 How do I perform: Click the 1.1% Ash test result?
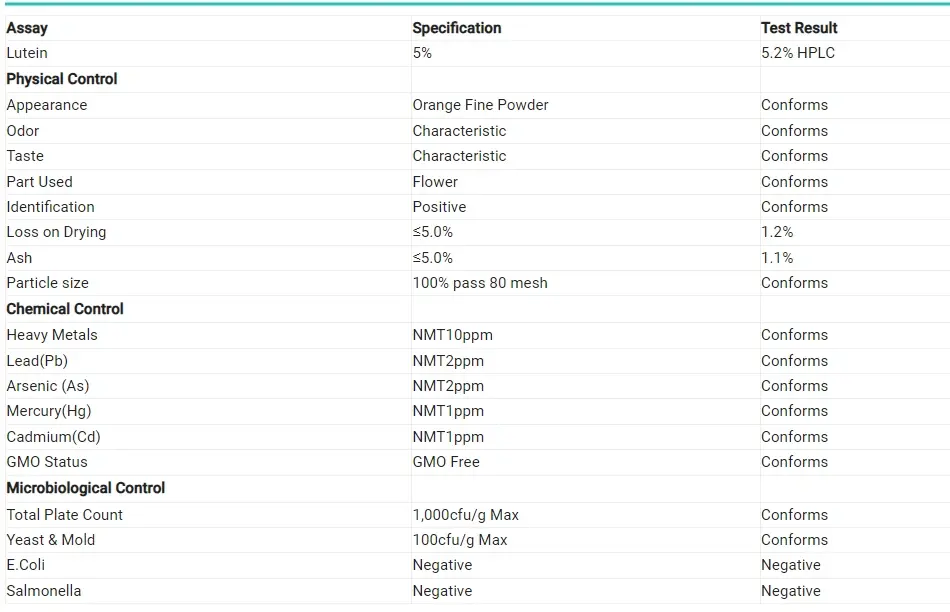click(x=777, y=258)
